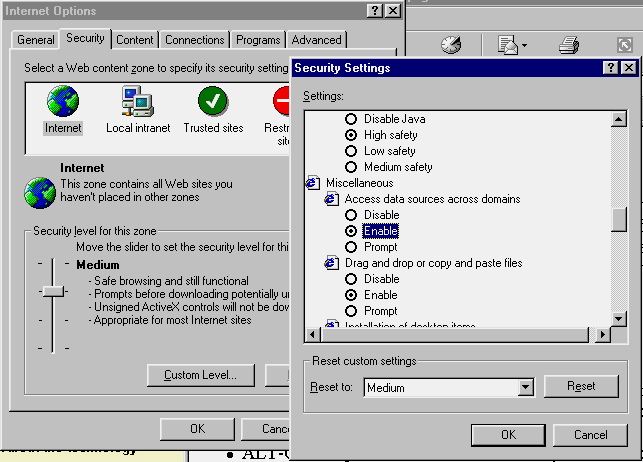Switch to the Advanced tab
The image size is (643, 462).
tap(316, 40)
